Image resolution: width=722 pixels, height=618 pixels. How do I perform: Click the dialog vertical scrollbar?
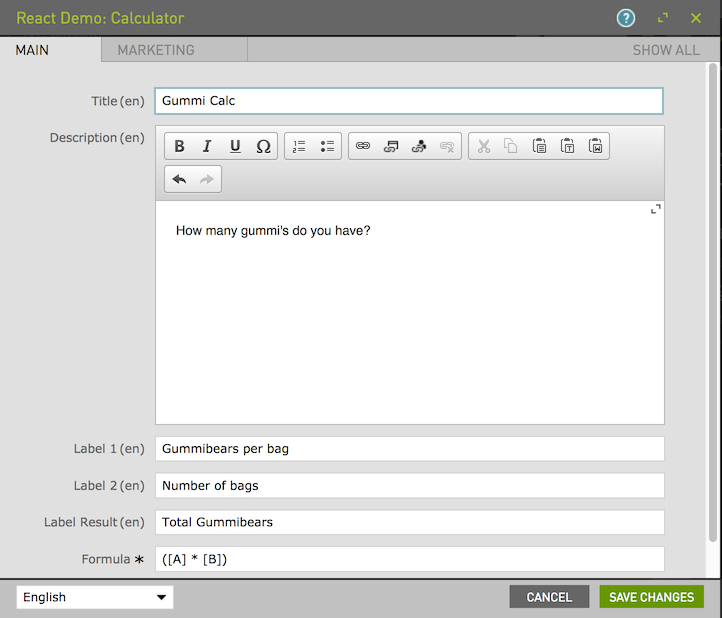(x=713, y=303)
